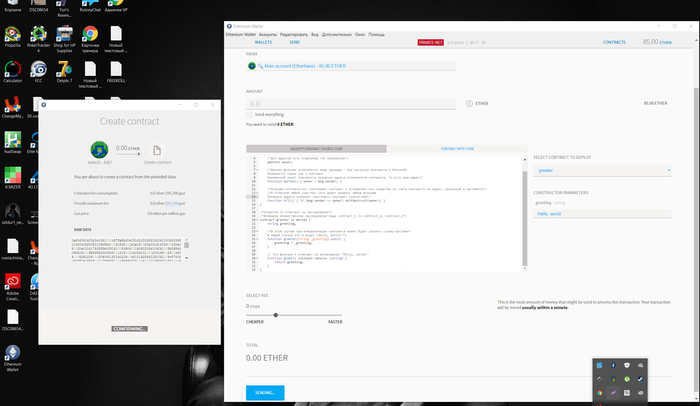Click the fee slider handle between Cheaper and Faster
This screenshot has height=406, width=700.
coord(276,315)
